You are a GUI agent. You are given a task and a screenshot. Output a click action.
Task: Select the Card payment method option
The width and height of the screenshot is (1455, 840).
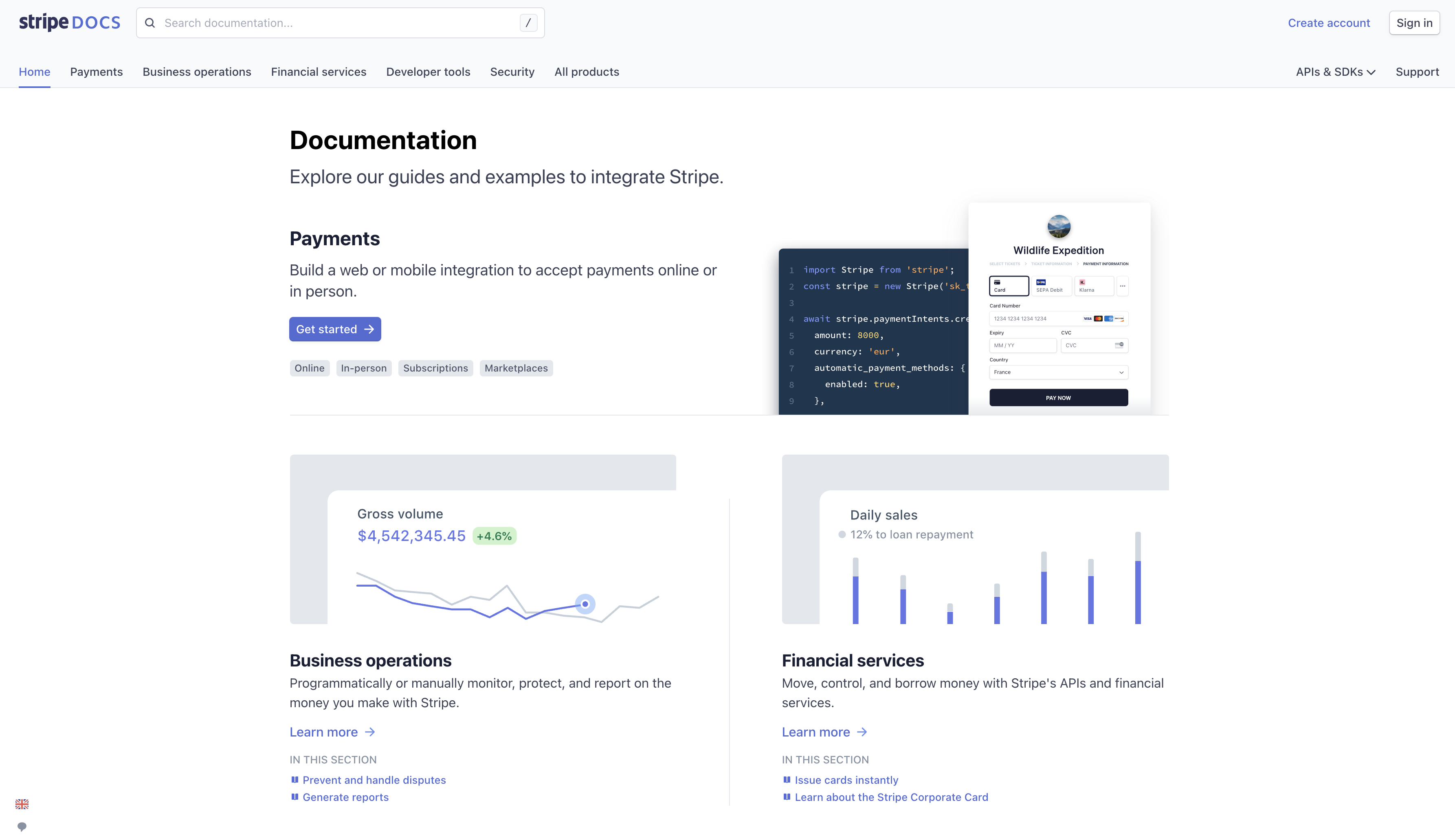(1009, 286)
